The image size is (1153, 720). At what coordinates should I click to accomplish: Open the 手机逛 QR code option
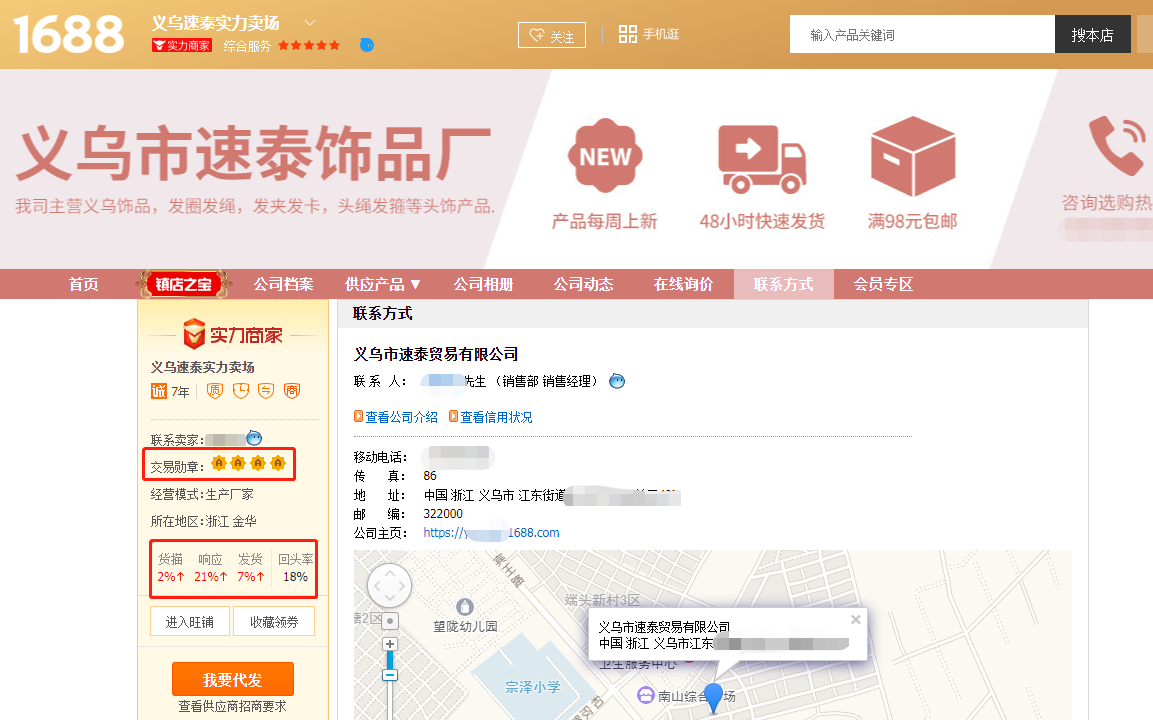point(649,34)
